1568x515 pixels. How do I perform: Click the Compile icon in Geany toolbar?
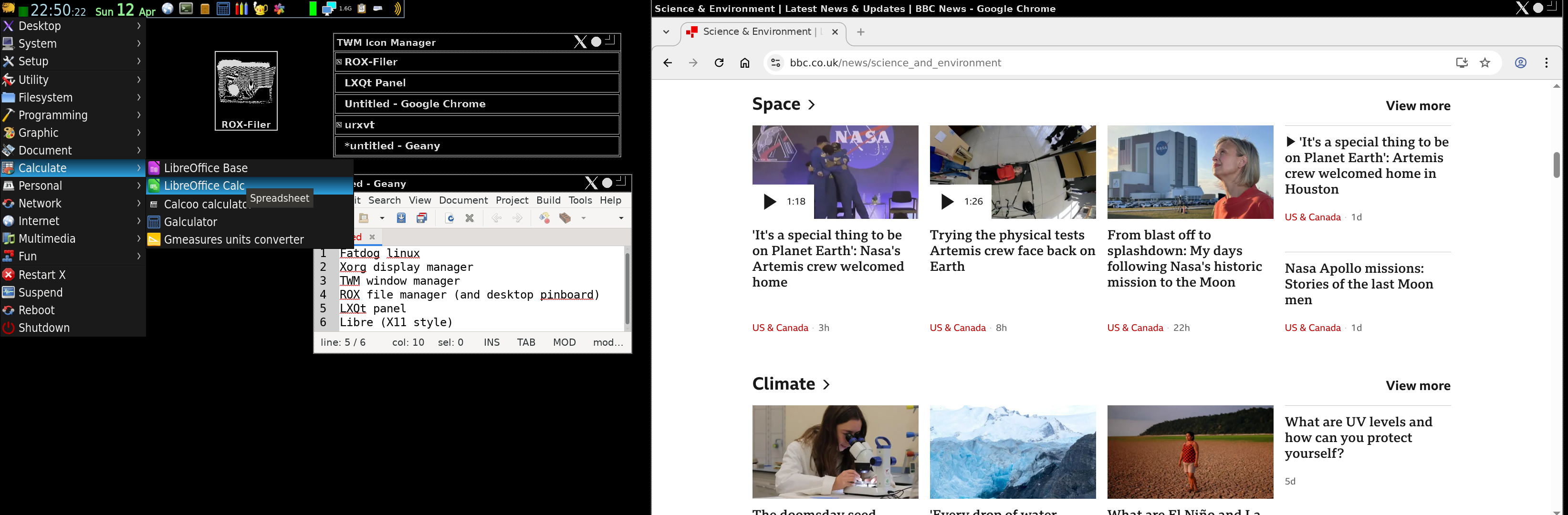pos(544,217)
